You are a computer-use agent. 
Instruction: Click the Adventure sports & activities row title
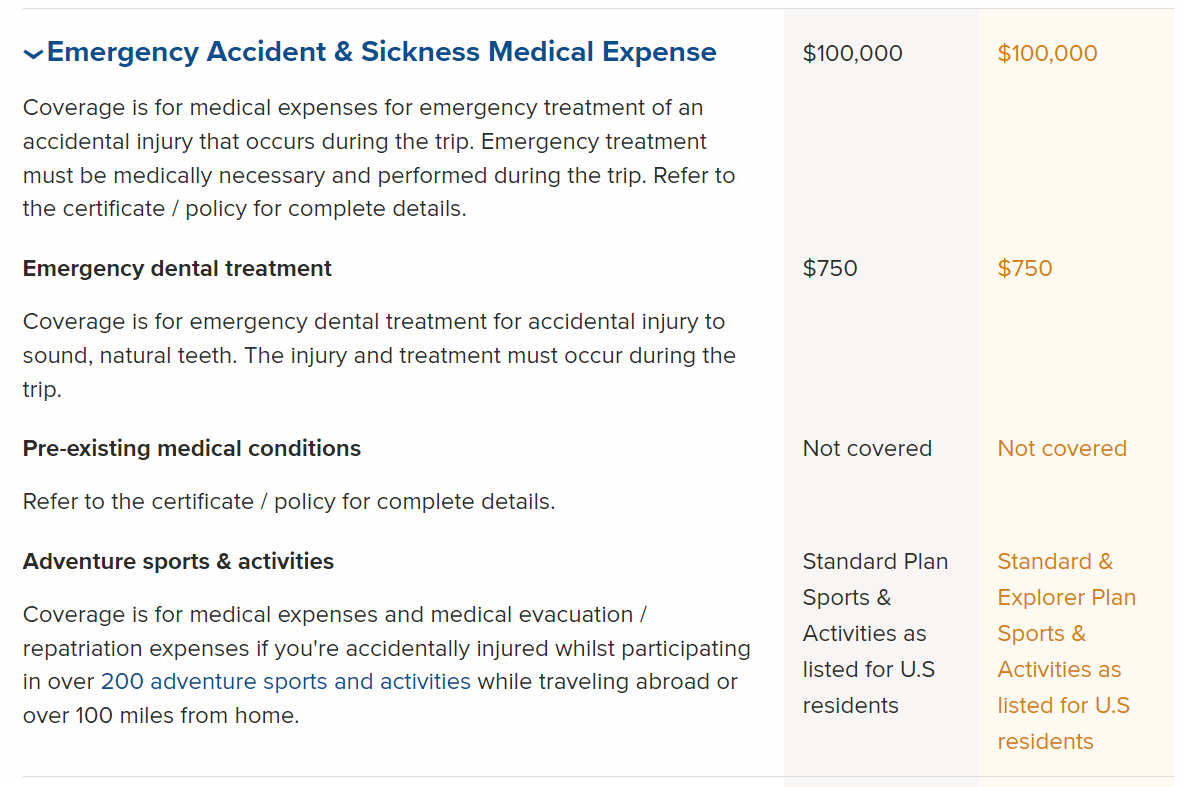tap(178, 562)
